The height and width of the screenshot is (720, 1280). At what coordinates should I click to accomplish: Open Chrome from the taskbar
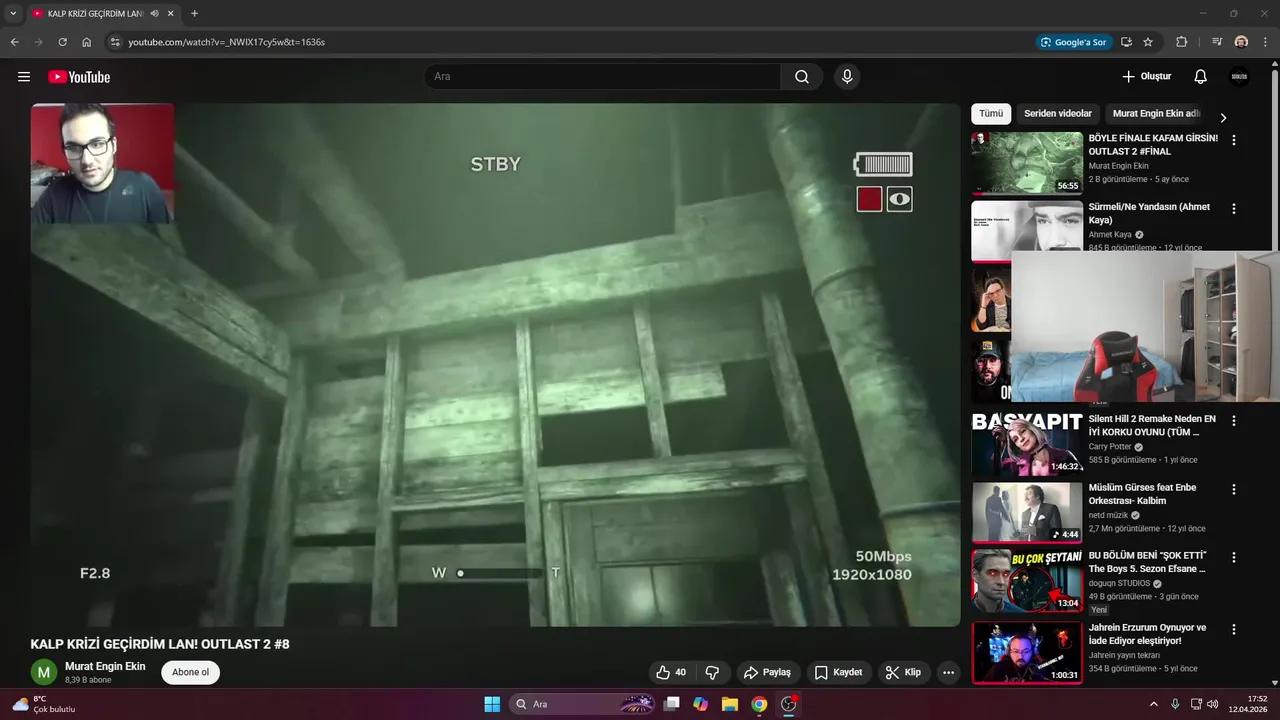pyautogui.click(x=759, y=704)
